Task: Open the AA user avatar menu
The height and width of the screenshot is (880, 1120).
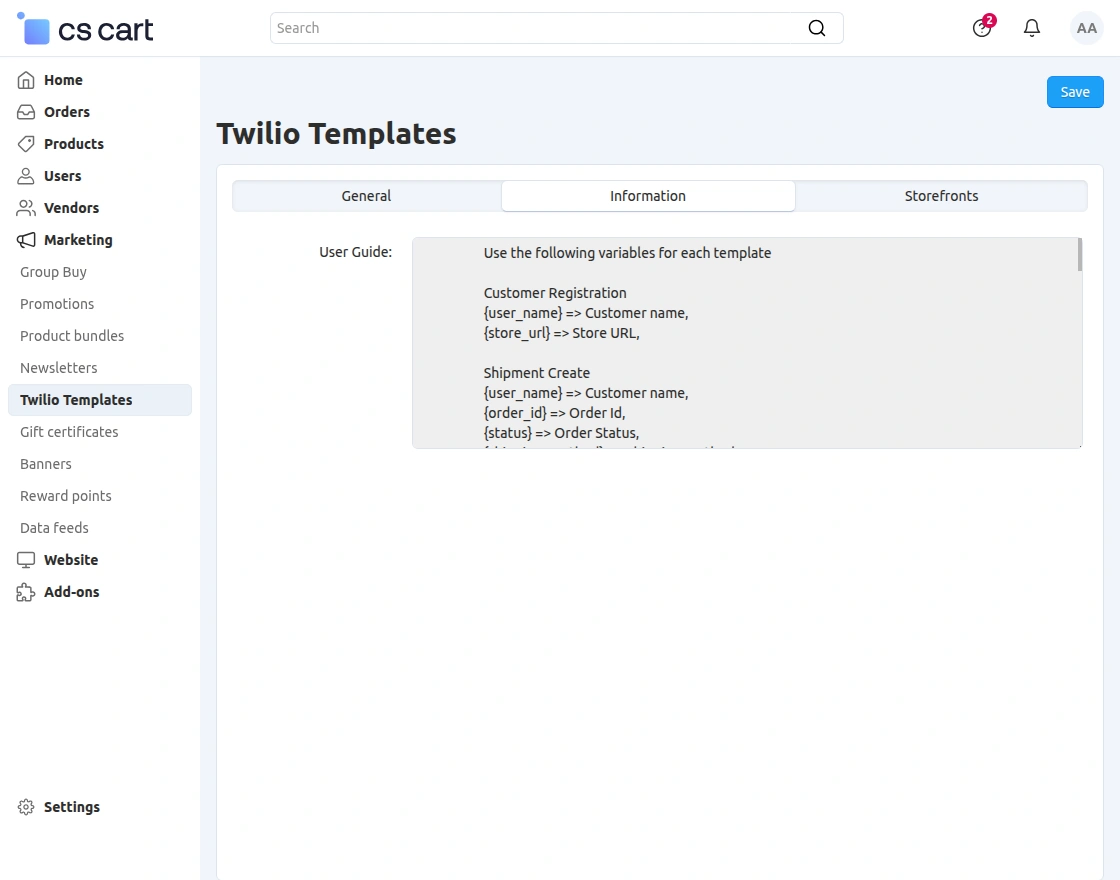Action: 1086,28
